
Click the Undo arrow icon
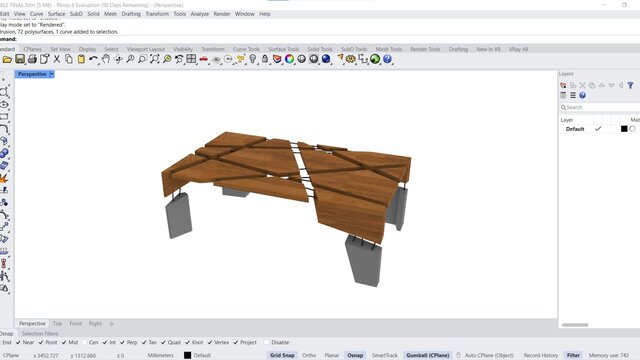93,59
